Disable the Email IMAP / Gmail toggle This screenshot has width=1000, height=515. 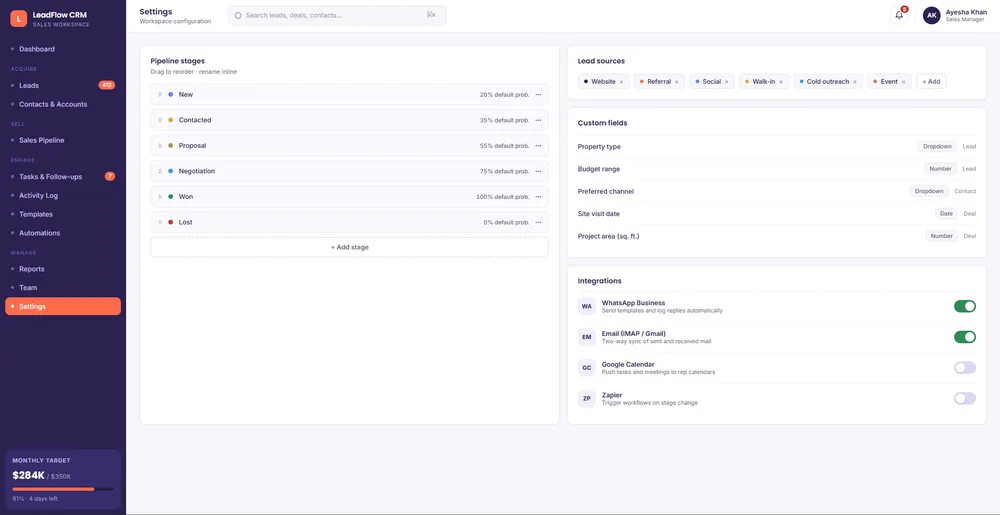(x=964, y=337)
